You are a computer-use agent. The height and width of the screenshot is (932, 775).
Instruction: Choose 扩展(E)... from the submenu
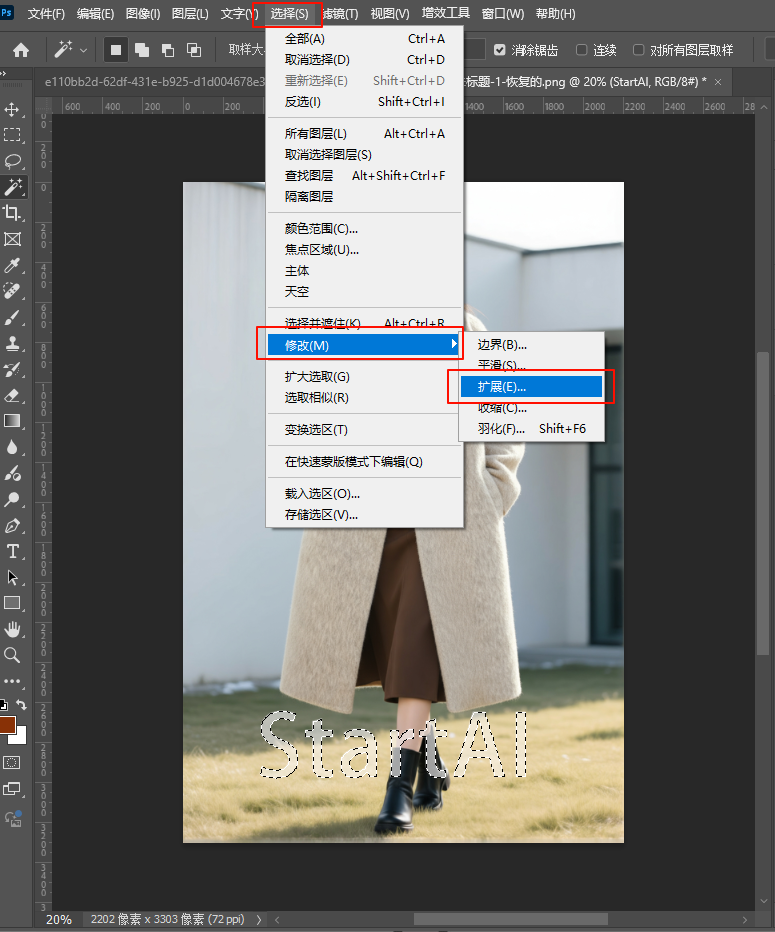530,386
